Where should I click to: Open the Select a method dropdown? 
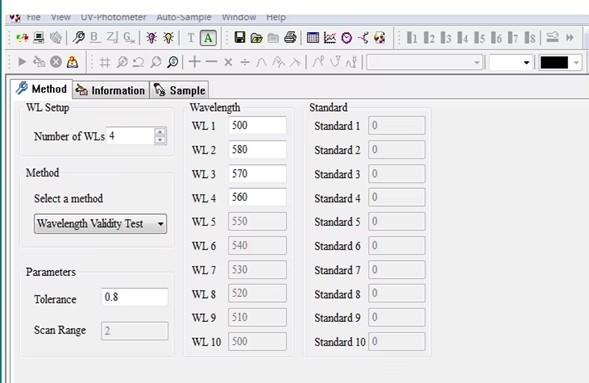[x=100, y=224]
